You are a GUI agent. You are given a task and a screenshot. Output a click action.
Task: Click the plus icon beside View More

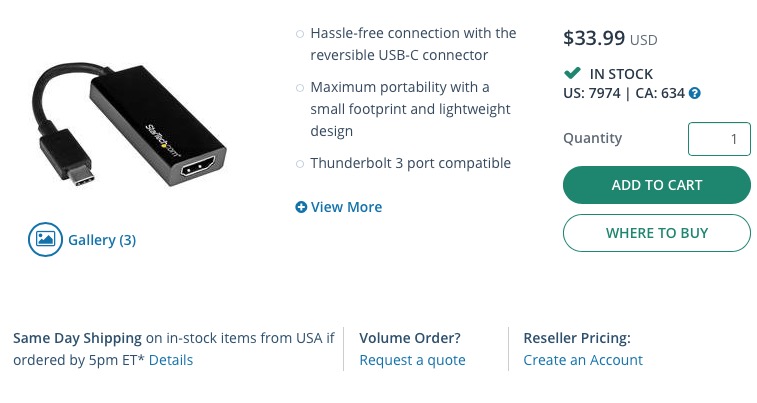coord(301,207)
